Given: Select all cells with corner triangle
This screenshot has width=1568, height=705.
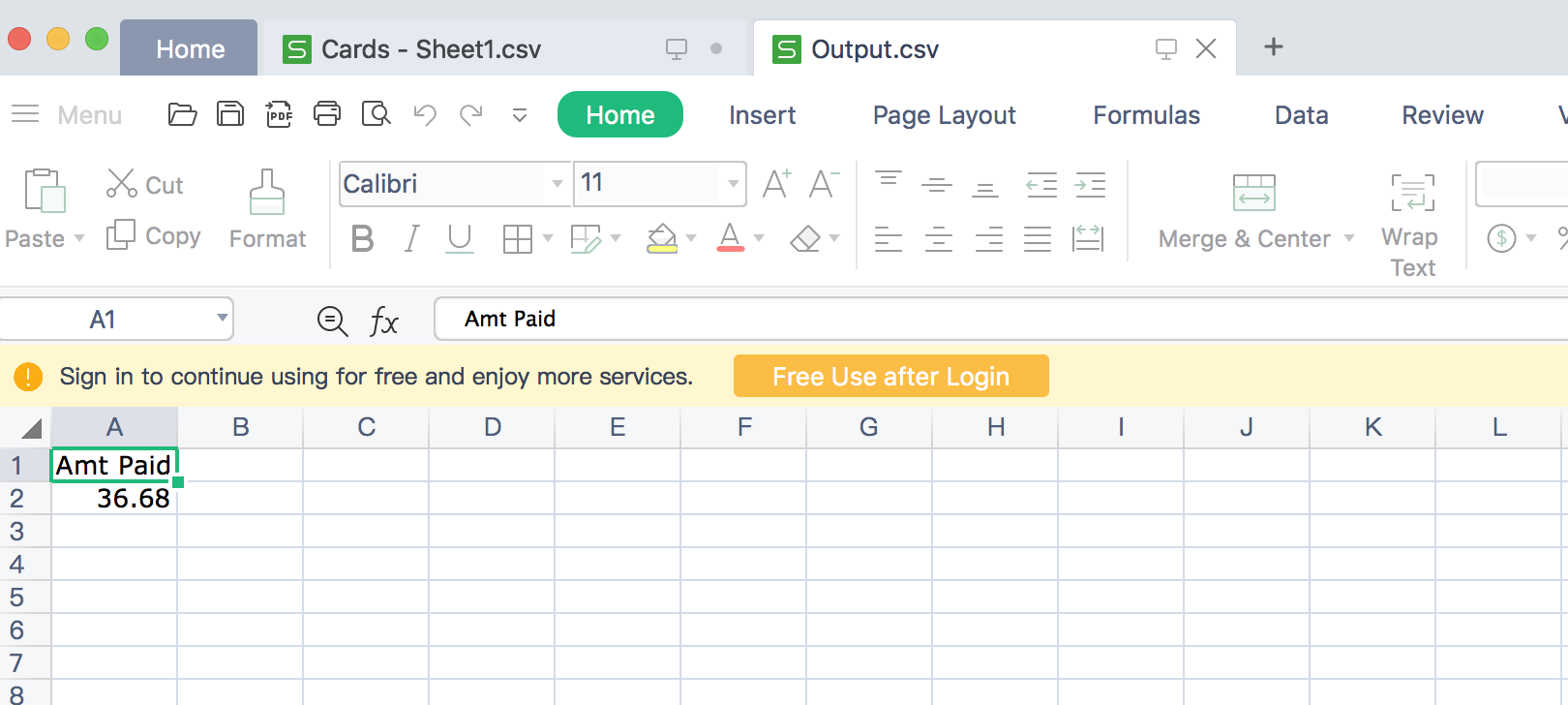Looking at the screenshot, I should click(32, 428).
